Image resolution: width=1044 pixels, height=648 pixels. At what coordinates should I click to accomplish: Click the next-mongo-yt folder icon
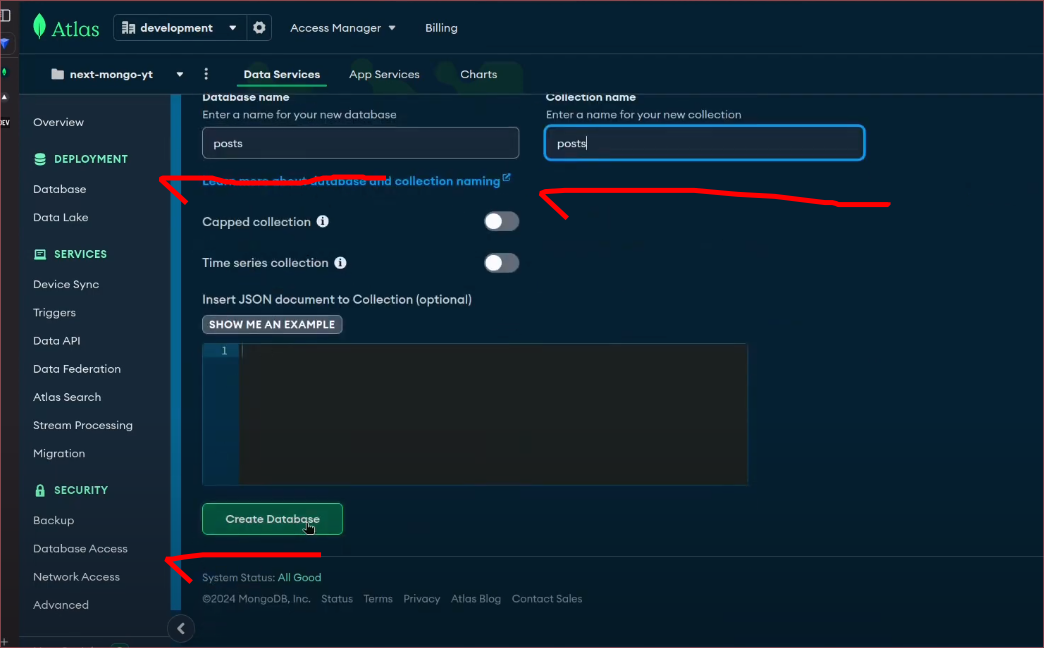tap(58, 74)
